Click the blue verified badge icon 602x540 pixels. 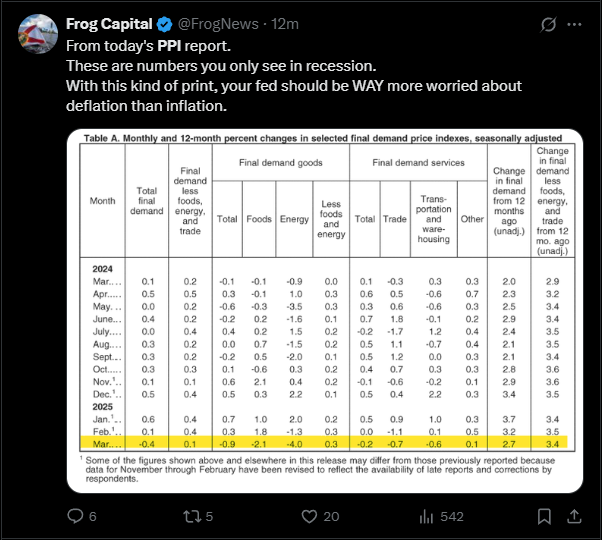point(165,25)
